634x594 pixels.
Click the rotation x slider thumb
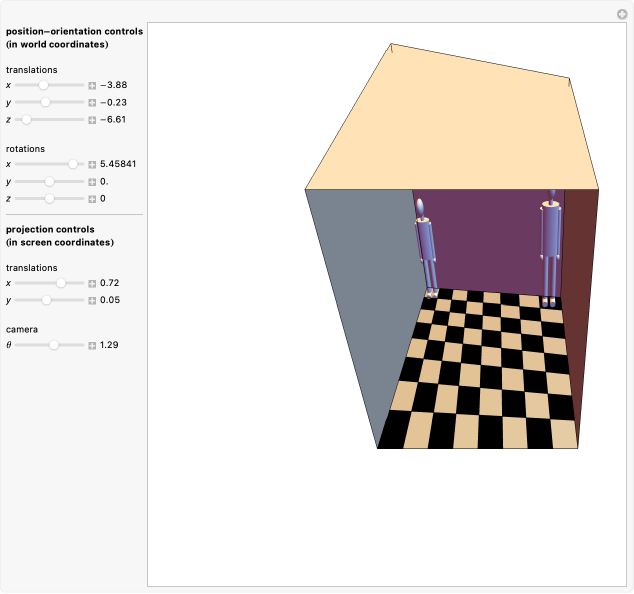tap(73, 164)
